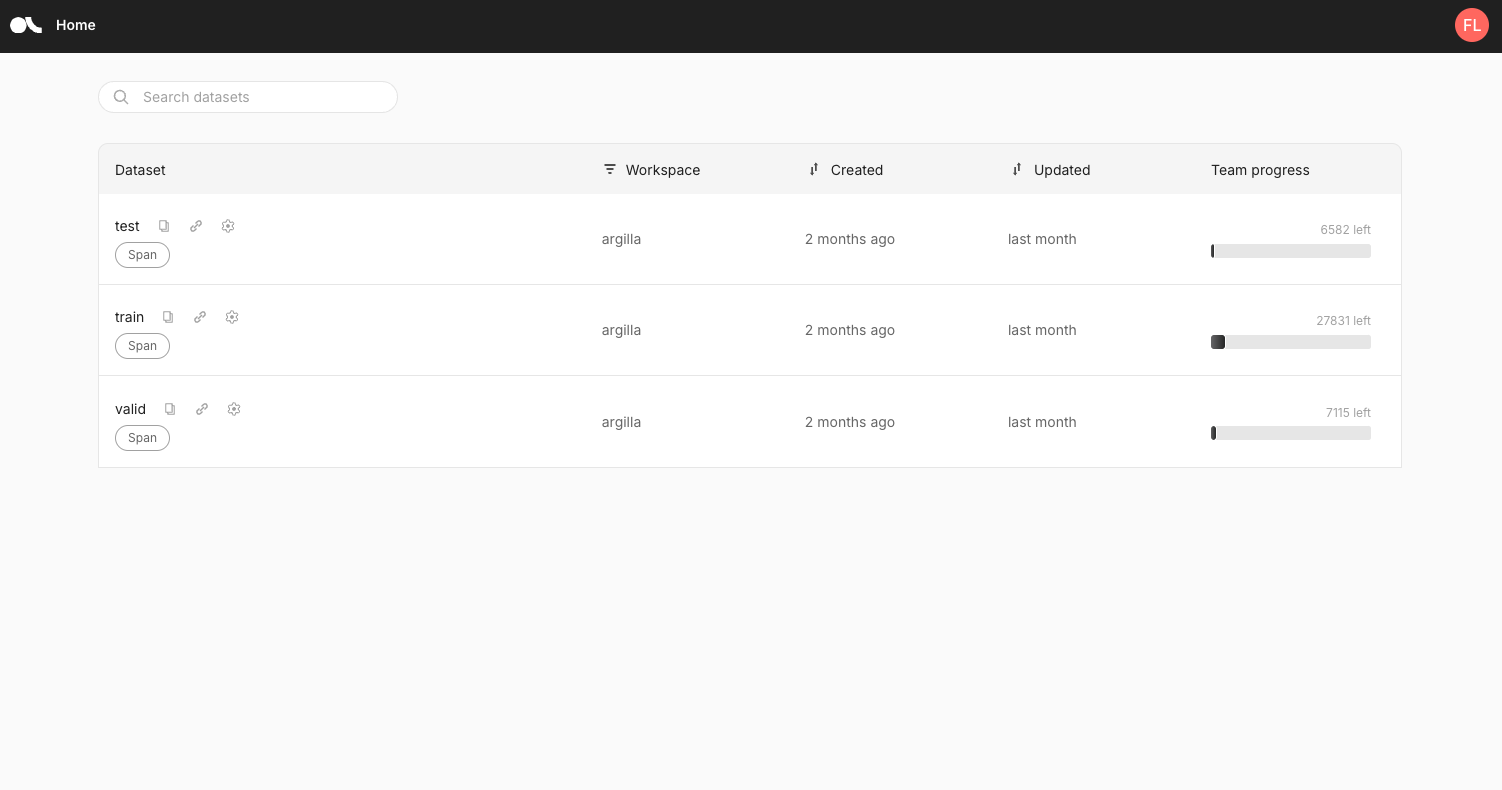This screenshot has width=1502, height=790.
Task: Click the search magnifier icon
Action: 121,97
